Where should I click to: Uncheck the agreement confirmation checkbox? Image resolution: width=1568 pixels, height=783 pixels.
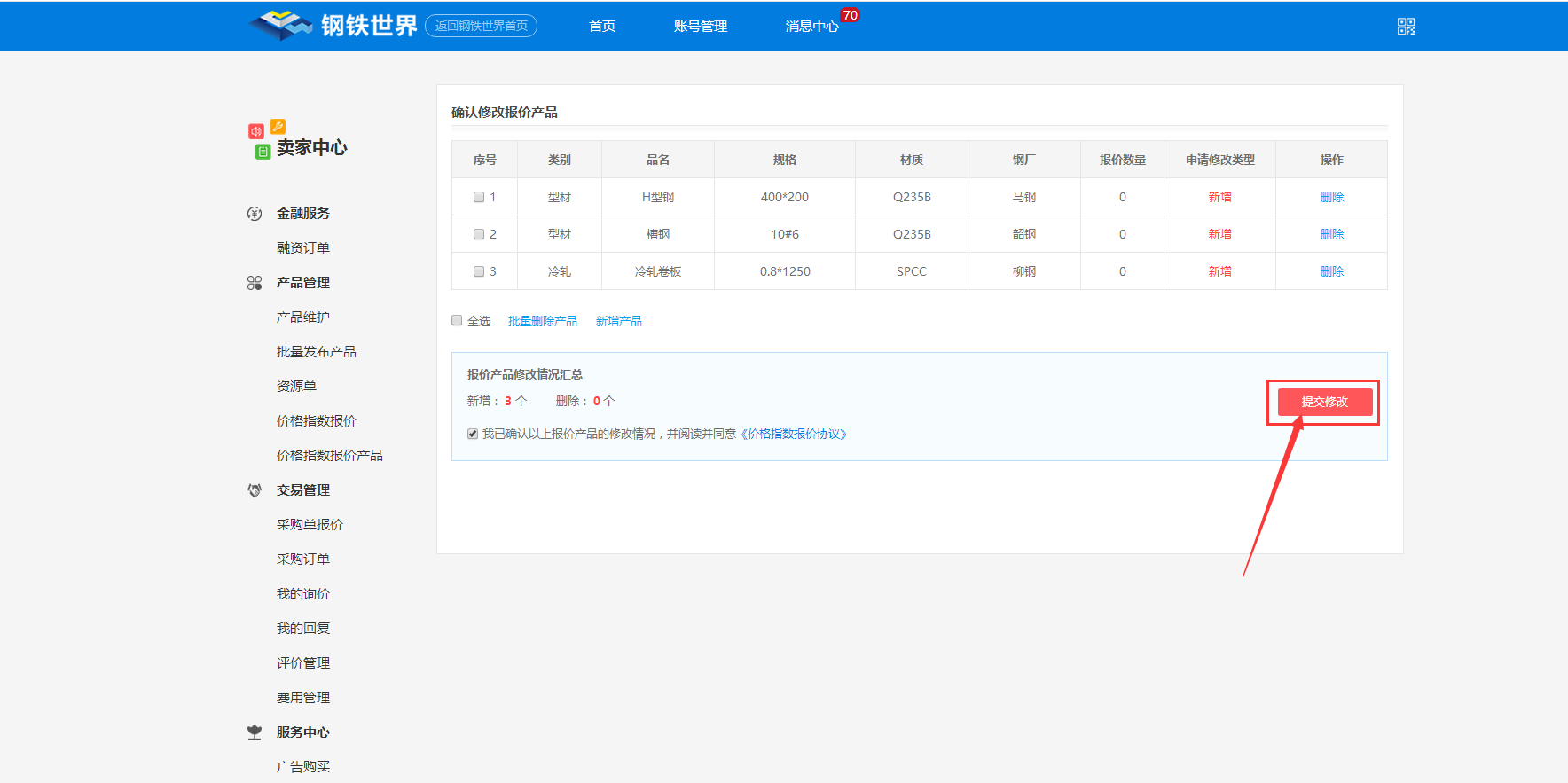coord(473,434)
